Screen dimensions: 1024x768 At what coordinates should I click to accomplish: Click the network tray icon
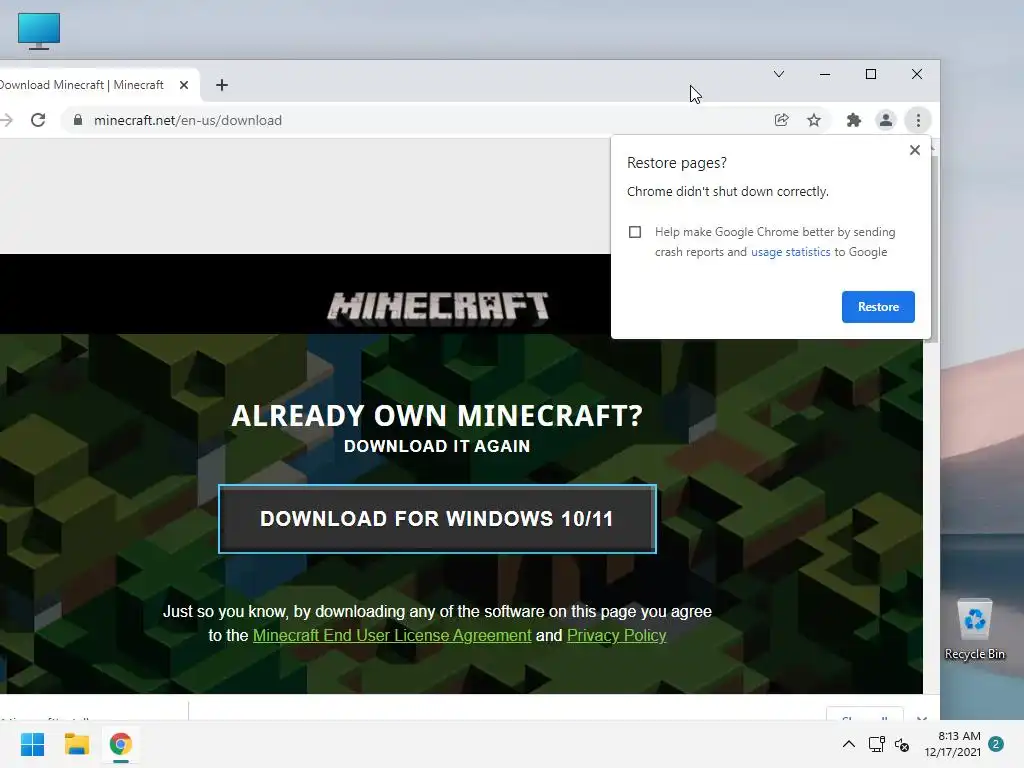click(x=876, y=744)
